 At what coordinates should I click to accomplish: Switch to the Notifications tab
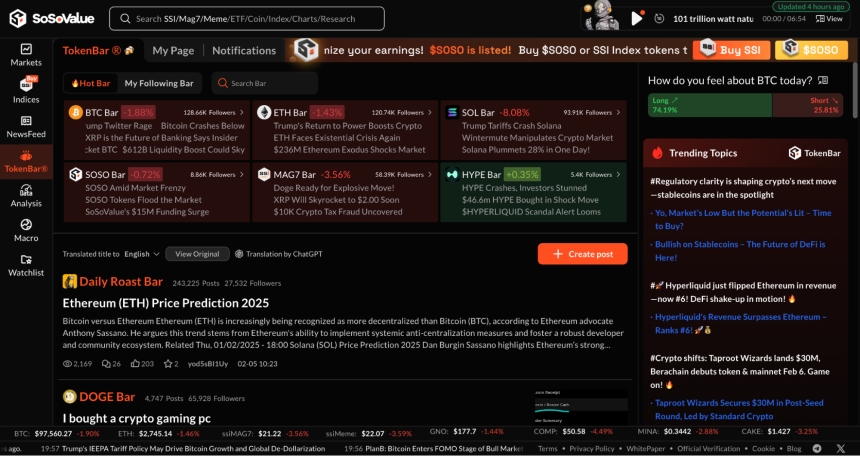244,50
